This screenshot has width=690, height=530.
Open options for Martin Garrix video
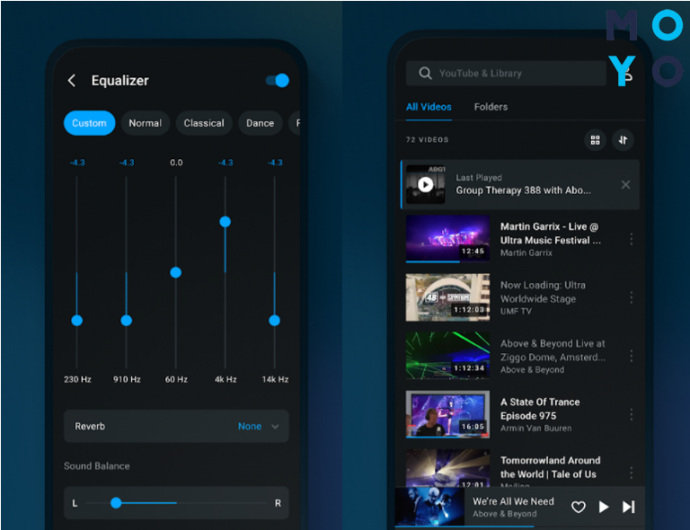pos(631,239)
